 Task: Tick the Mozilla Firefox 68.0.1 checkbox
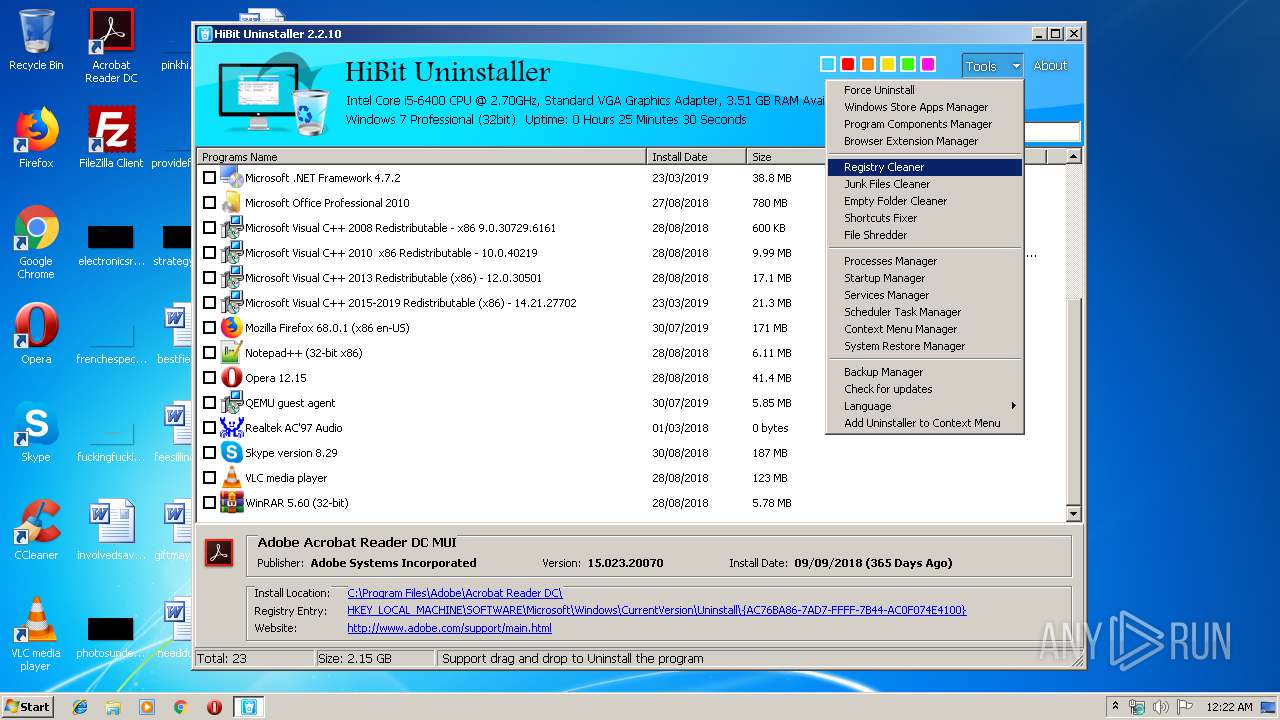pos(209,327)
